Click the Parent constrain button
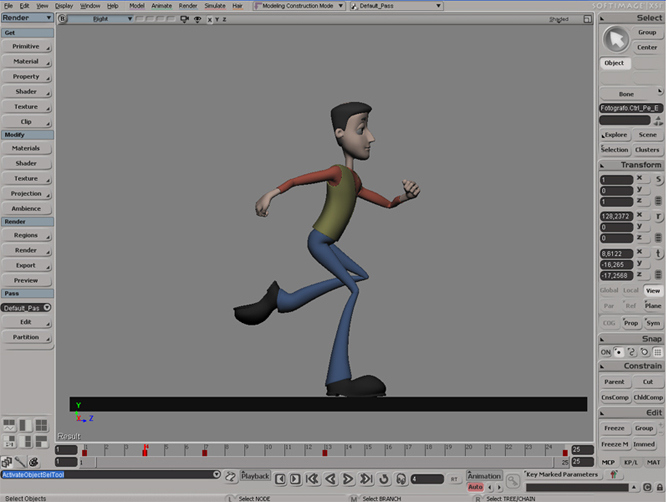669x502 pixels. click(x=614, y=382)
